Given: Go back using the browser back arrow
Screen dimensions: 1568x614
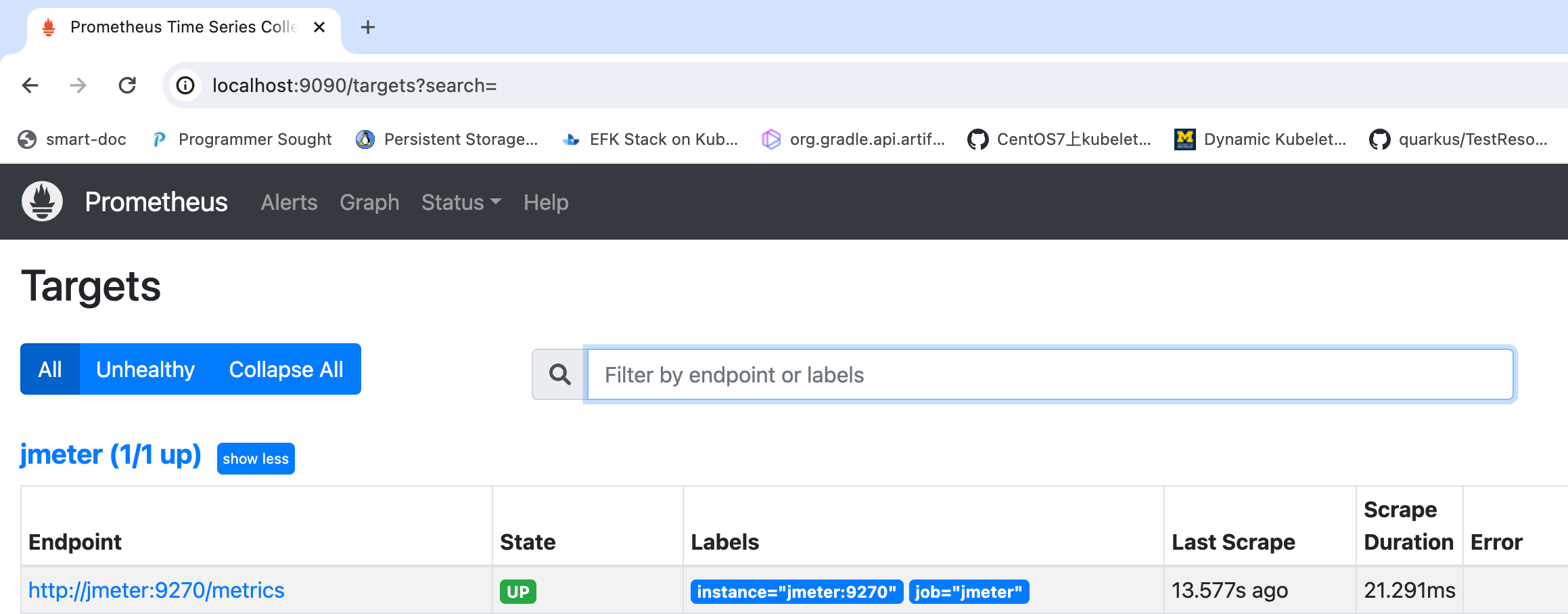Looking at the screenshot, I should [30, 85].
